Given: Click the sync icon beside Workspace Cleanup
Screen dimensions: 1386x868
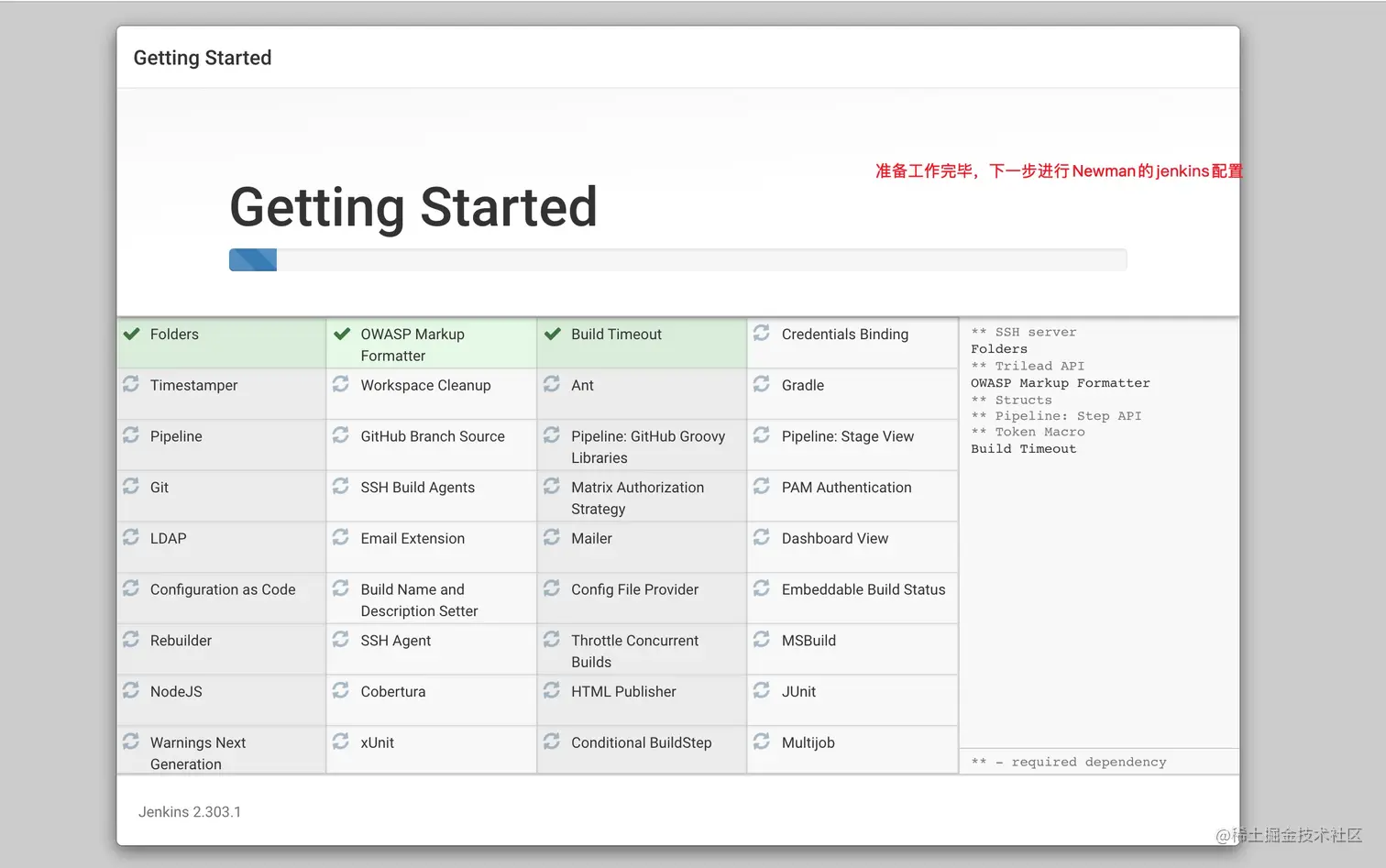Looking at the screenshot, I should tap(341, 384).
